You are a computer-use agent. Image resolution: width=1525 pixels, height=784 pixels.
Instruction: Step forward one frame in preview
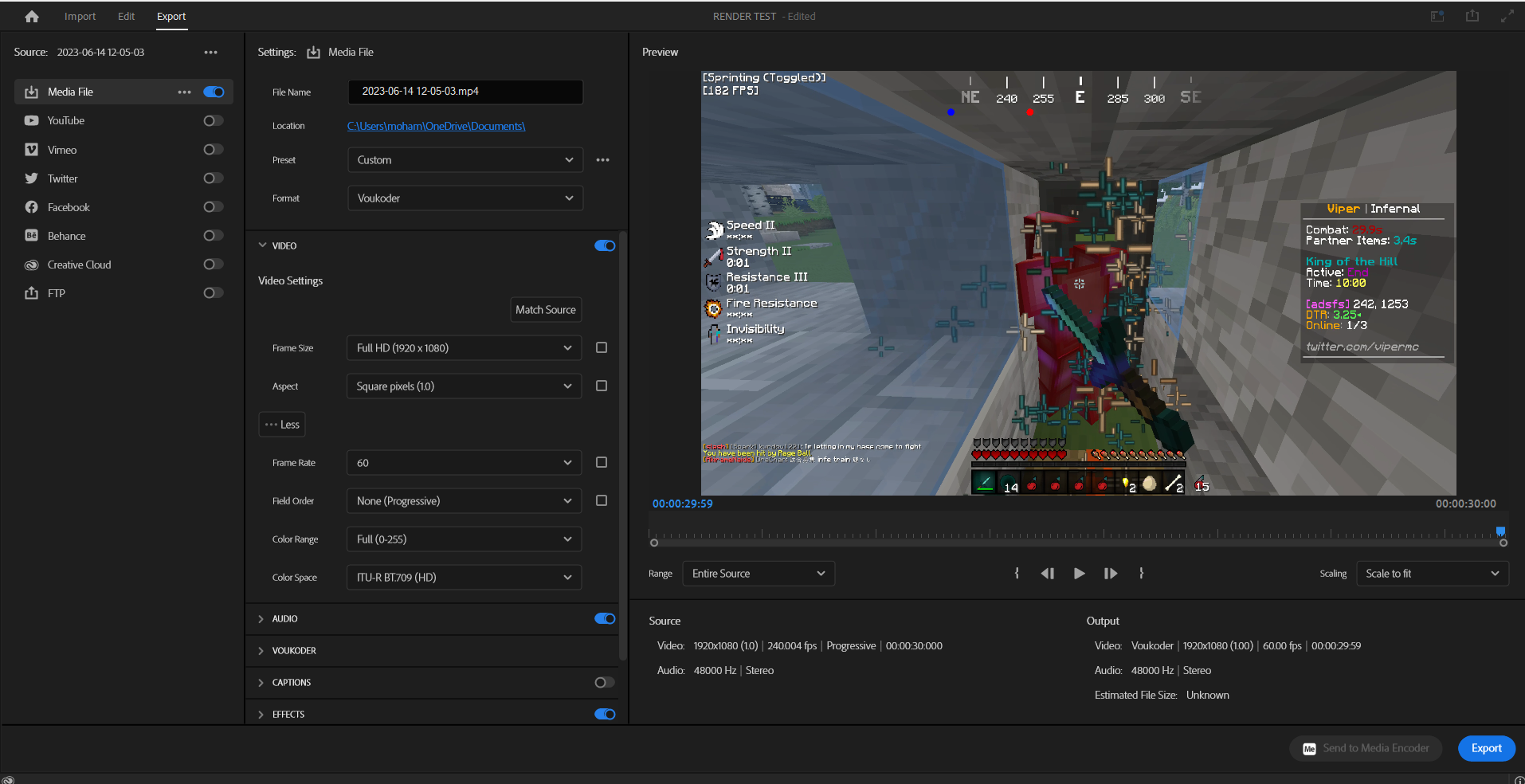[1110, 574]
